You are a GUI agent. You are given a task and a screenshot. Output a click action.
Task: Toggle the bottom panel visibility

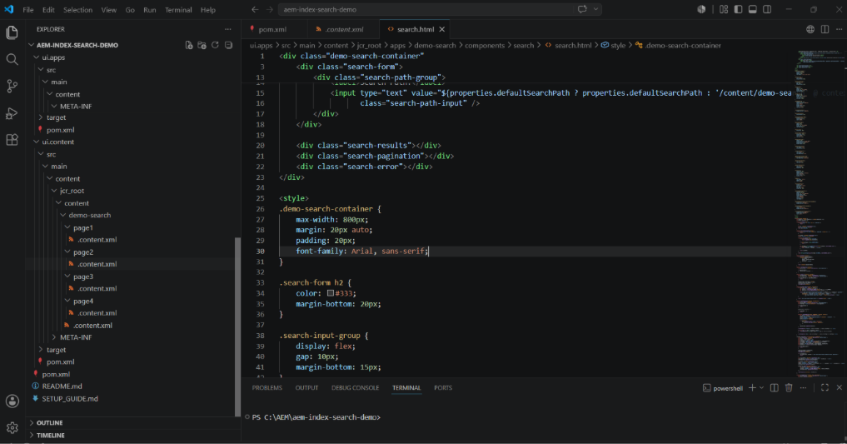point(752,9)
